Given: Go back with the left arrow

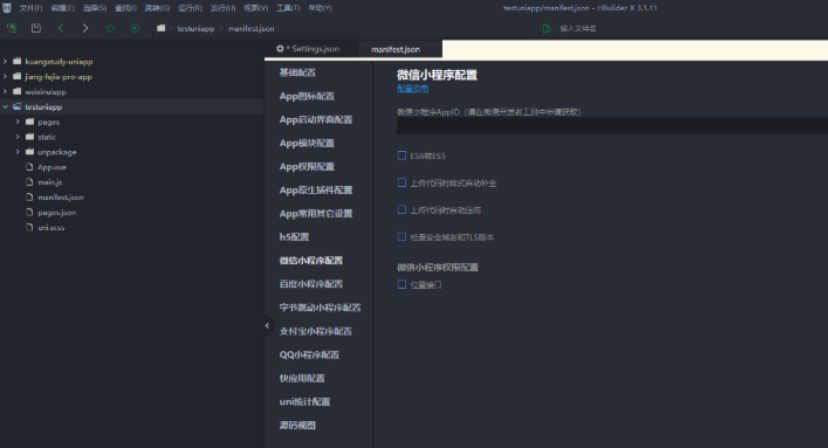Looking at the screenshot, I should (61, 29).
